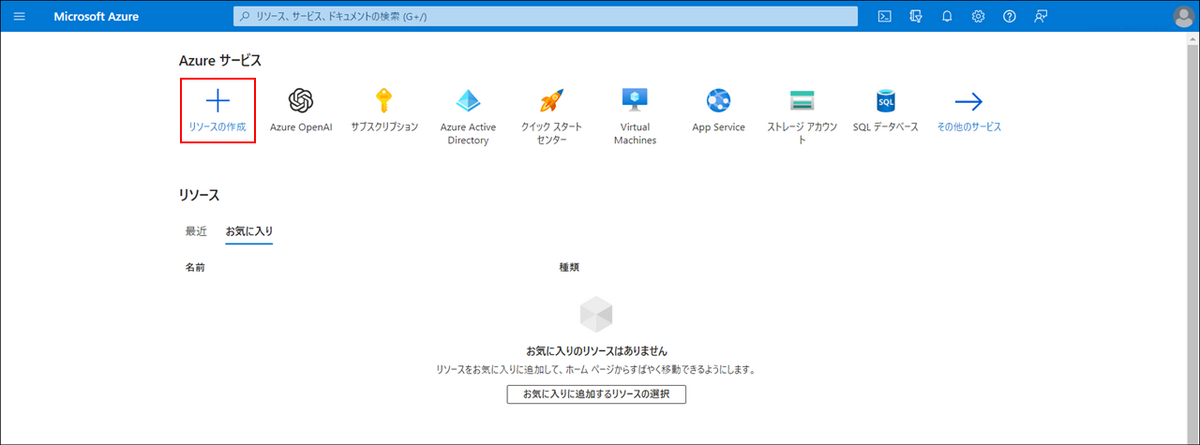The image size is (1200, 445).
Task: Open the feedback icon in top bar
Action: coord(1041,16)
